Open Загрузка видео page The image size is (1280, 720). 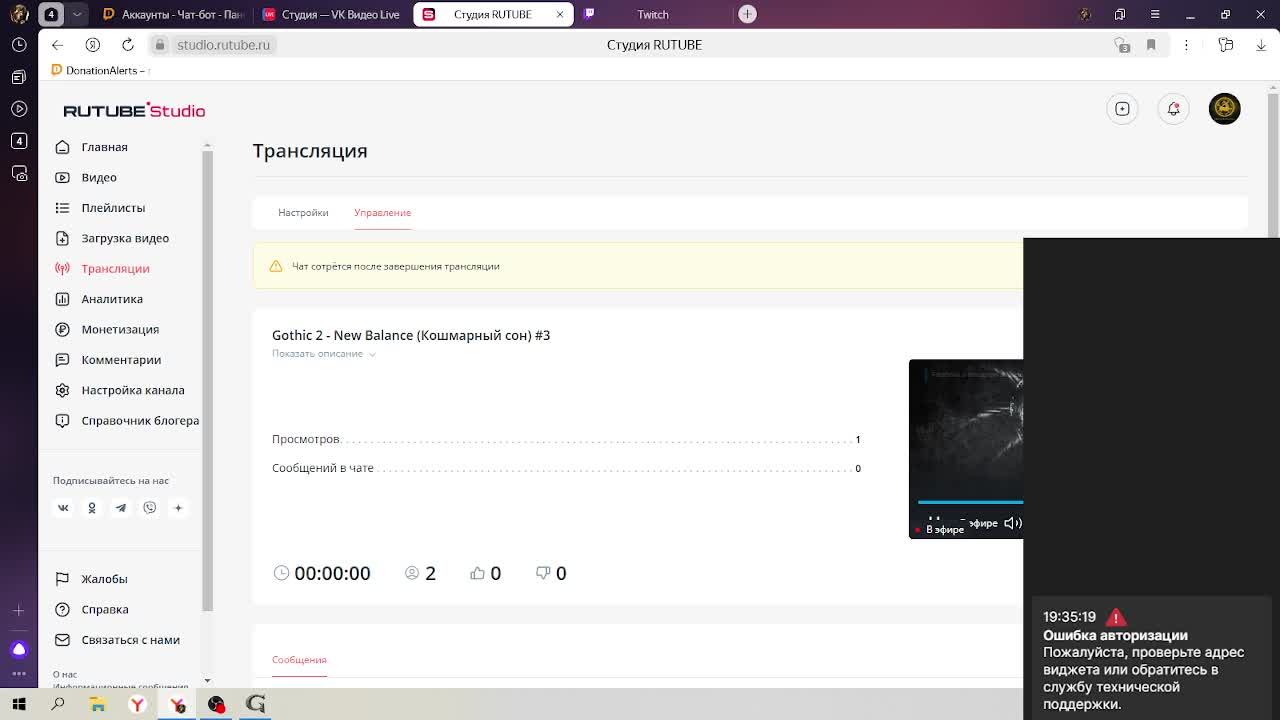[x=125, y=238]
